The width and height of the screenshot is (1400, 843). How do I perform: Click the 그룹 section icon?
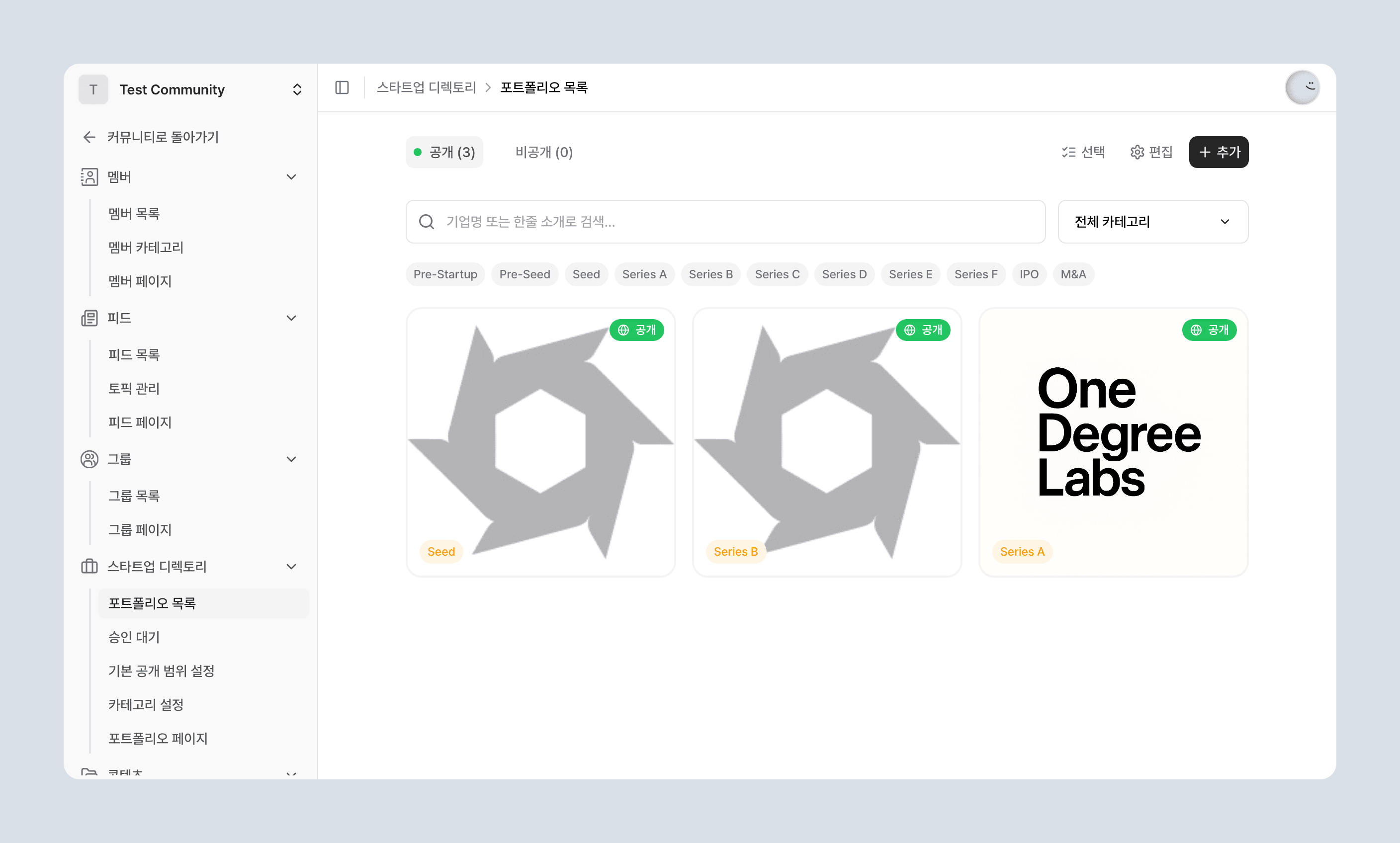[x=89, y=459]
